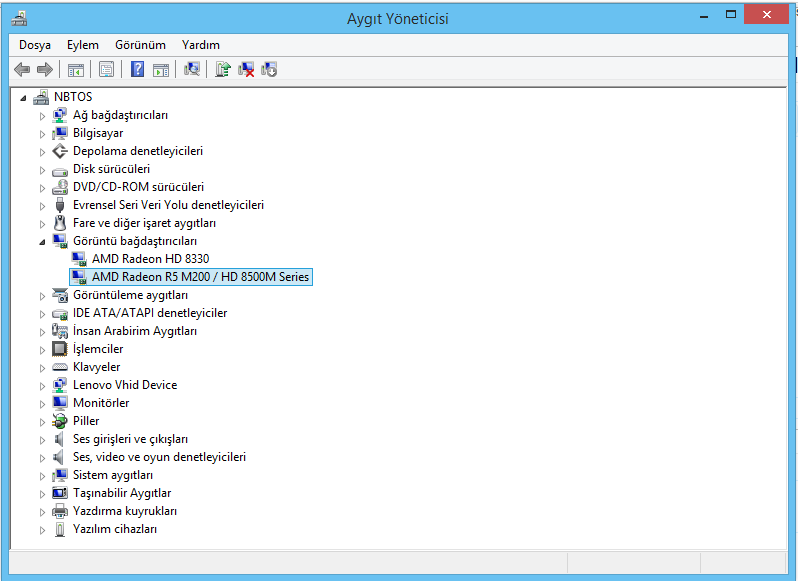Expand the İnsan Arabirim Aygıtları category
This screenshot has width=798, height=581.
coord(42,332)
